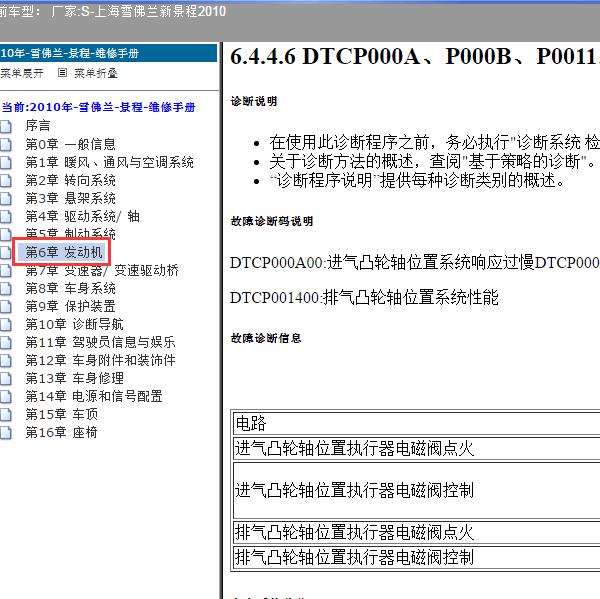Open 第11章 驾驶员信息与娱乐
Image resolution: width=600 pixels, height=599 pixels.
coord(100,342)
